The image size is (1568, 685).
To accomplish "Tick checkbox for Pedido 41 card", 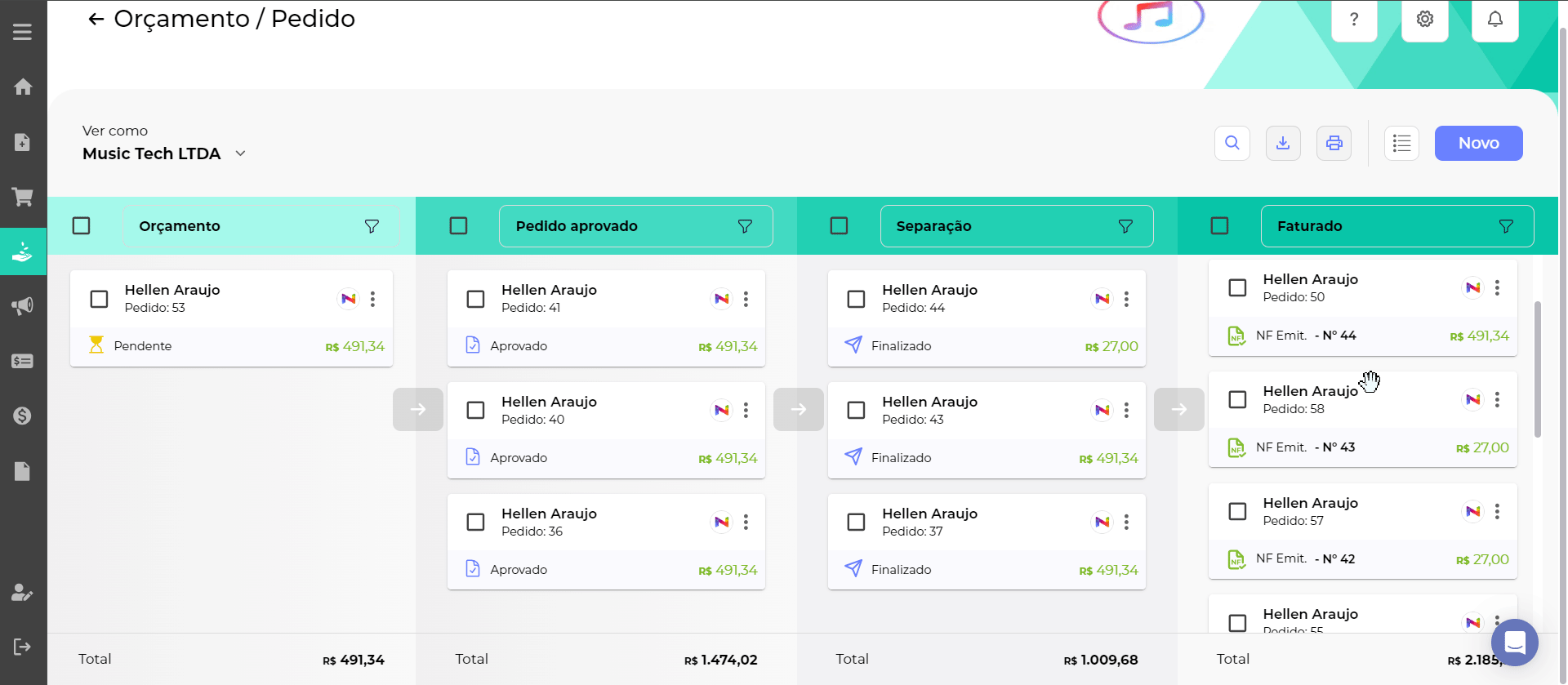I will click(475, 299).
